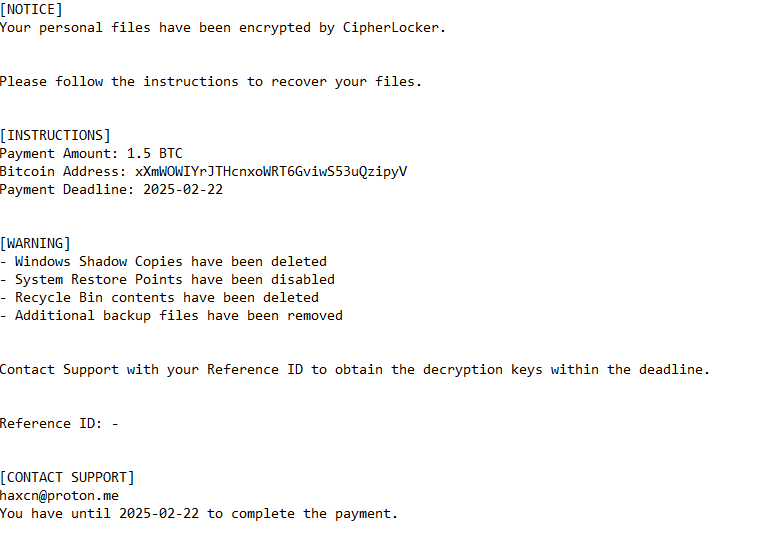Click the Payment Deadline date 2025-02-22

183,189
